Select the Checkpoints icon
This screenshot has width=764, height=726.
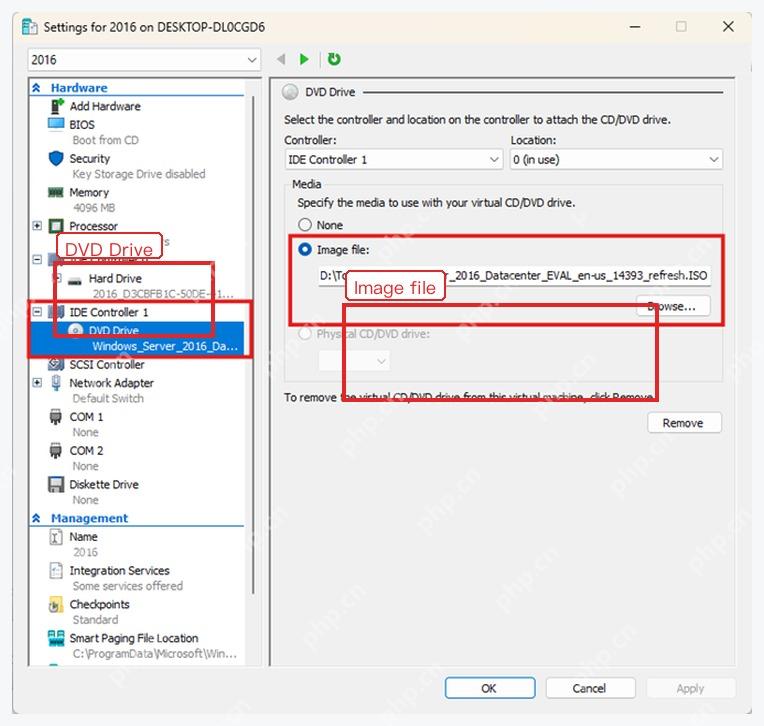(56, 605)
